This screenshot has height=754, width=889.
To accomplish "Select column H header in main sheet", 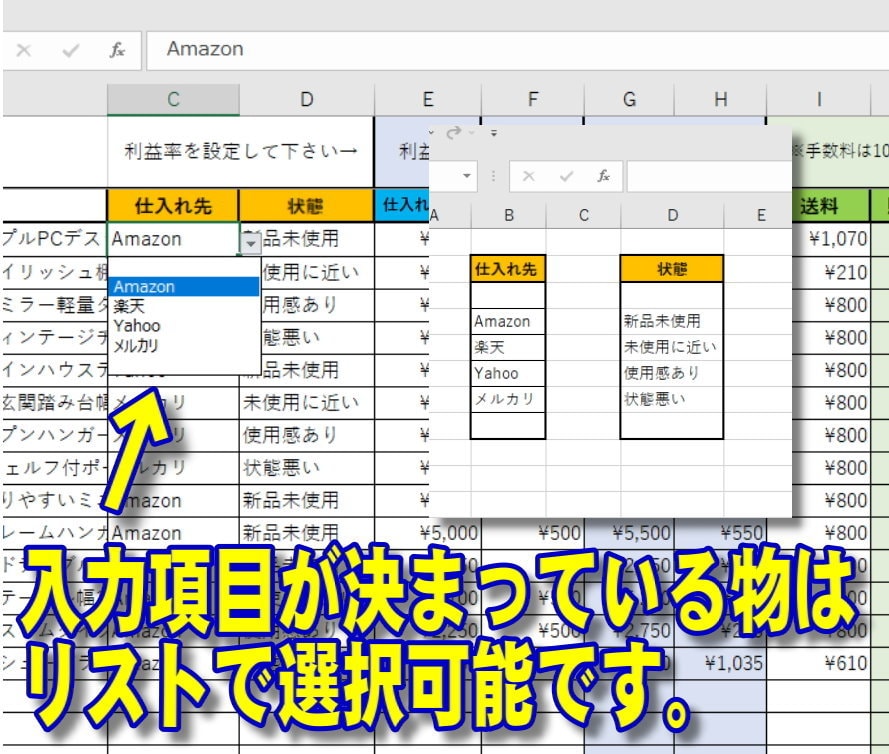I will click(x=721, y=99).
